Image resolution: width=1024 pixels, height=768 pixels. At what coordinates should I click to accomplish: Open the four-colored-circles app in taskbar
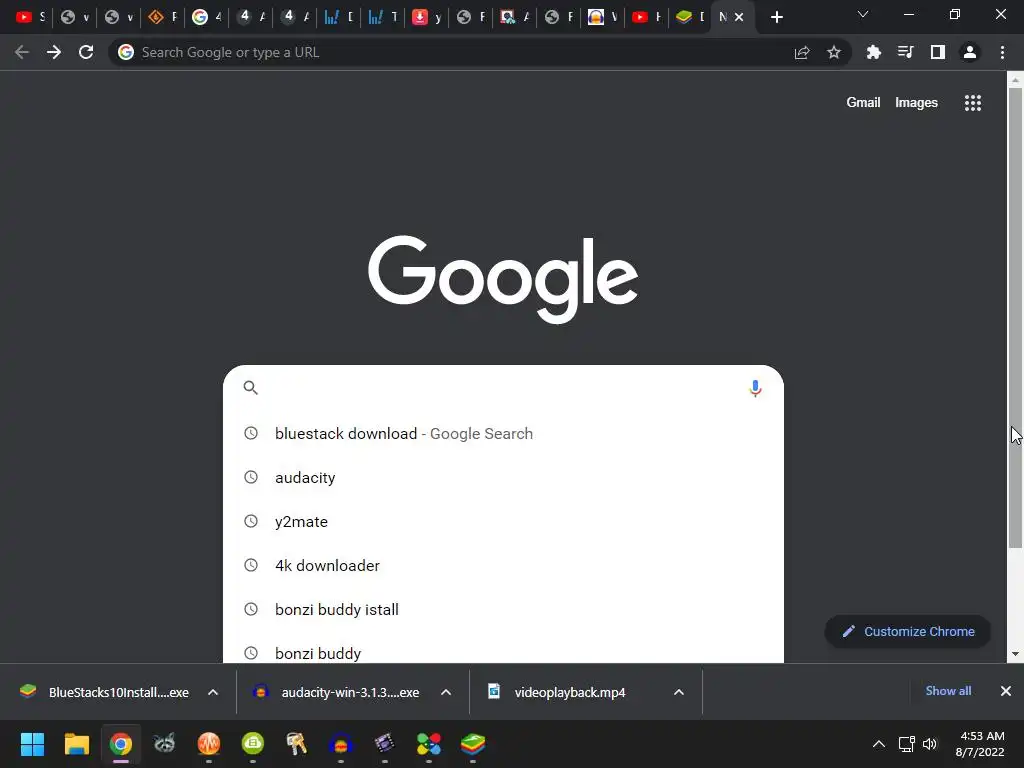(x=429, y=744)
